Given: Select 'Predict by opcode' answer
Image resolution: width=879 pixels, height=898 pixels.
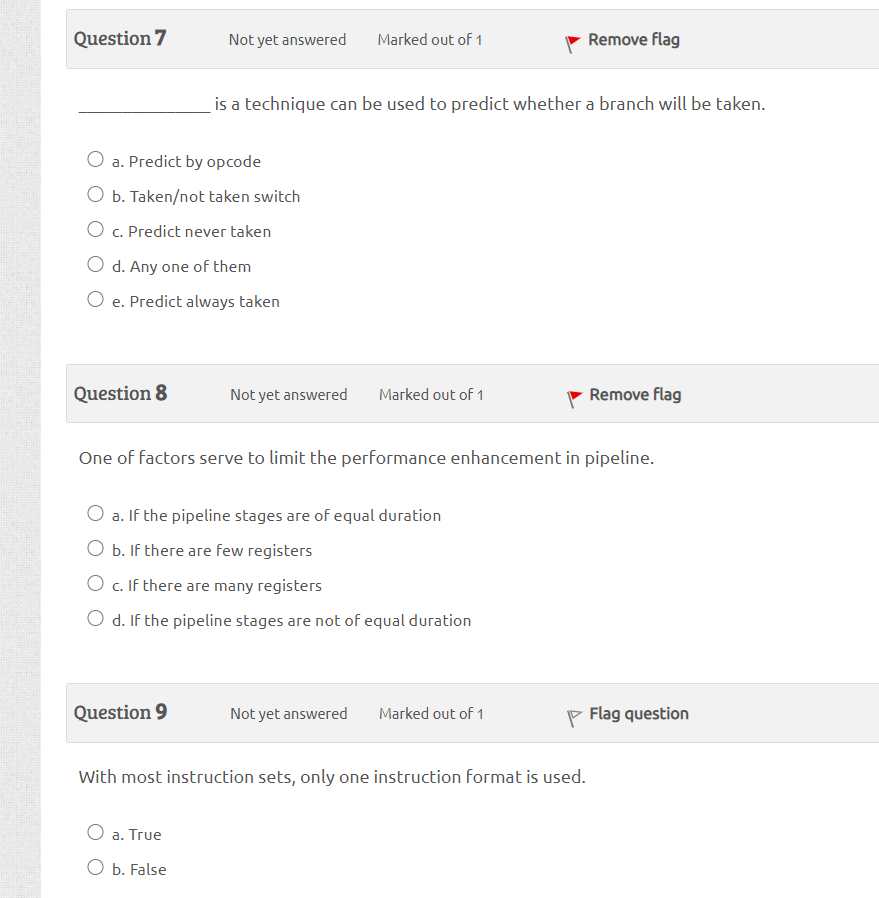Looking at the screenshot, I should (95, 160).
